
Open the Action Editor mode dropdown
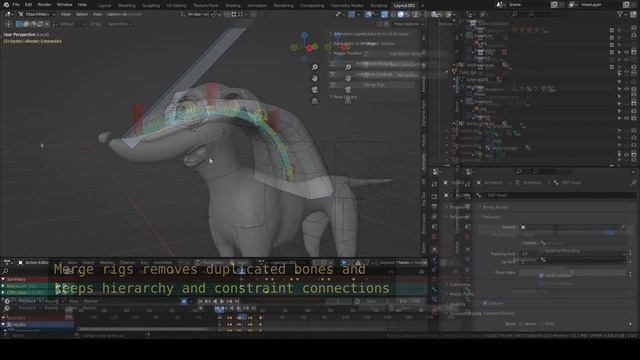pos(33,262)
